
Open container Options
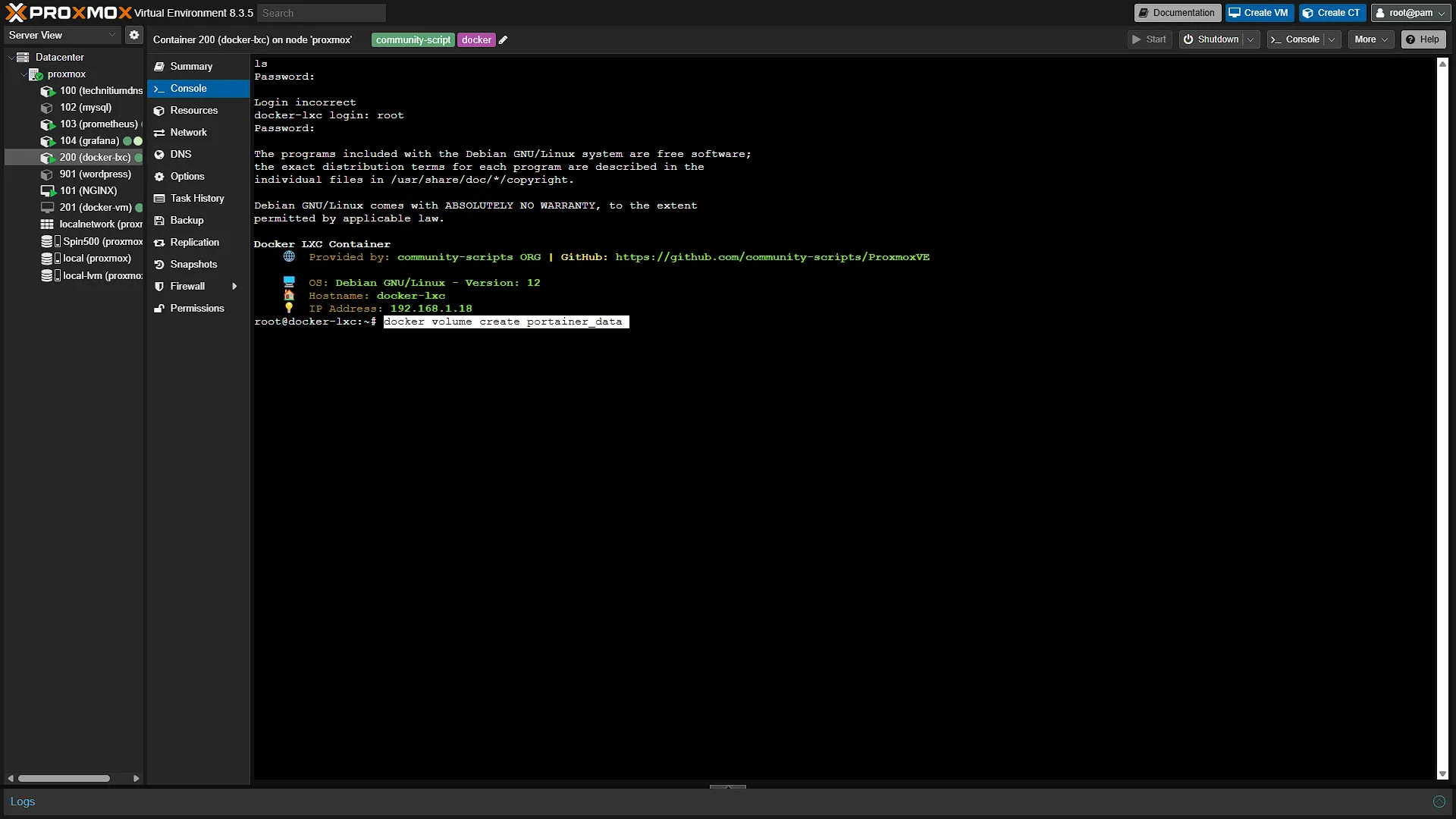coord(198,177)
